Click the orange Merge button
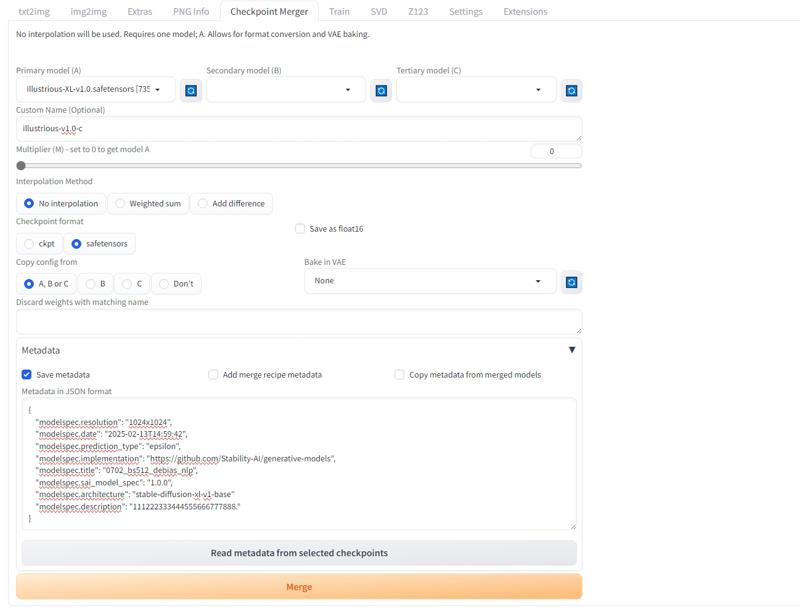Viewport: 800px width, 611px height. click(299, 587)
